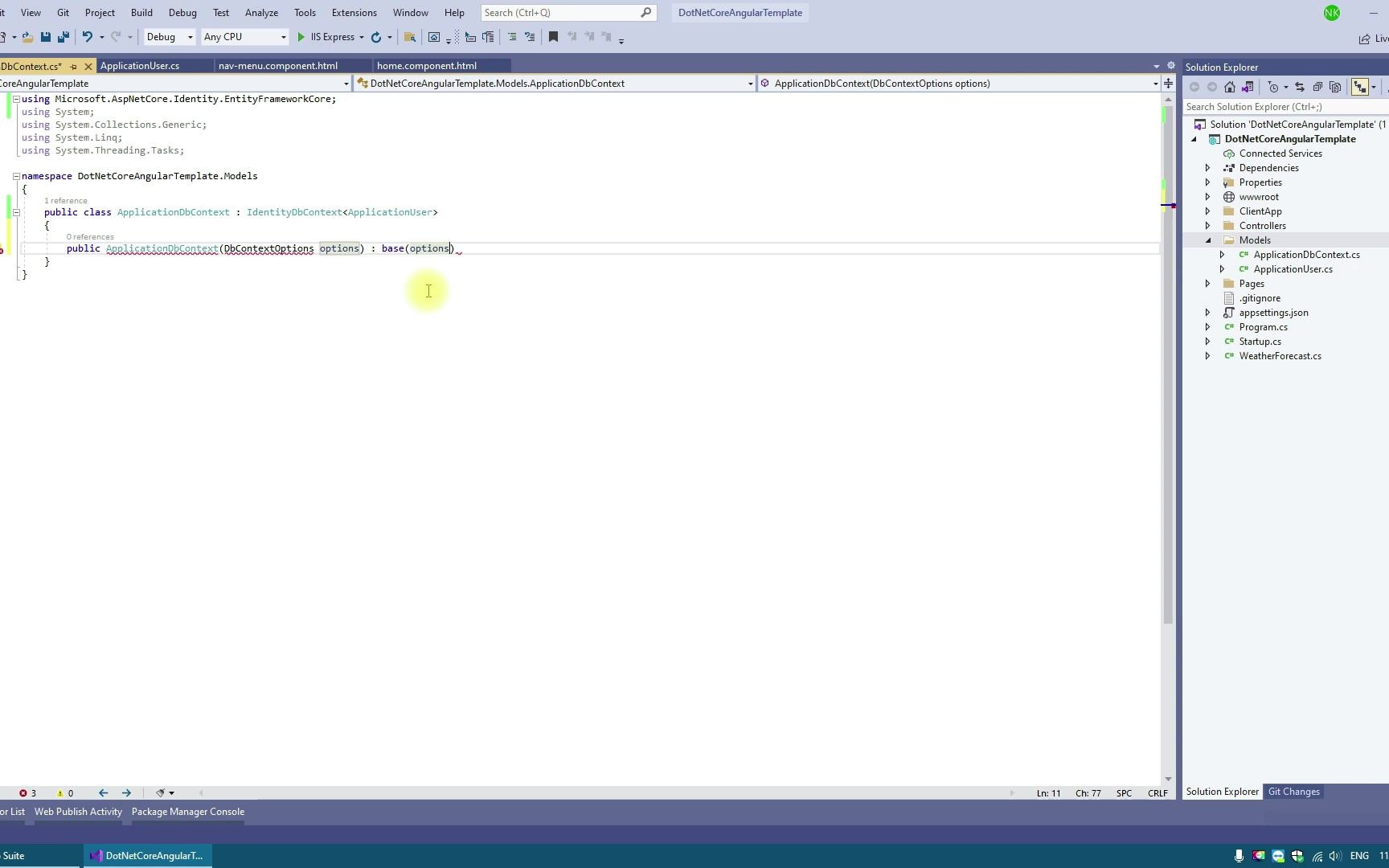Save the current file
Screen dimensions: 1389x868
(x=45, y=37)
